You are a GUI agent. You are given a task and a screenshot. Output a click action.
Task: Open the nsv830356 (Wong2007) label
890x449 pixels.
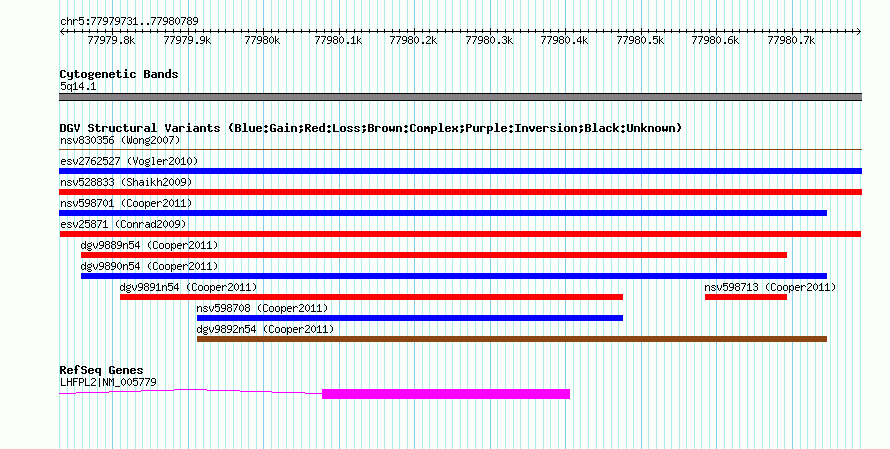(120, 140)
